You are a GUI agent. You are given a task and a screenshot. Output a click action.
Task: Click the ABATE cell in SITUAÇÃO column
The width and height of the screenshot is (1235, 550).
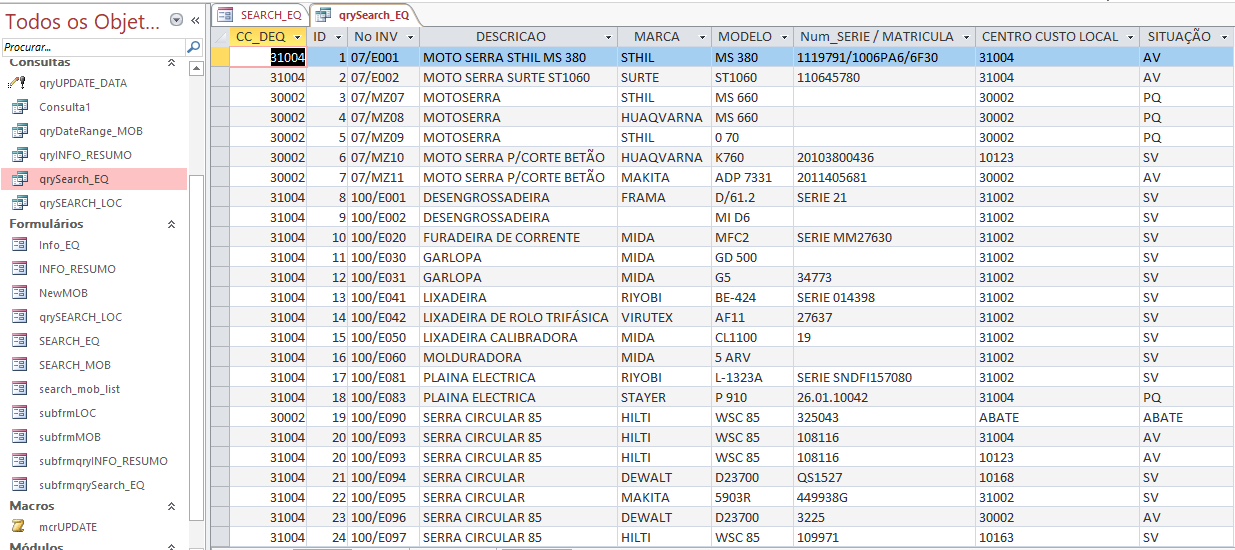(x=1186, y=417)
